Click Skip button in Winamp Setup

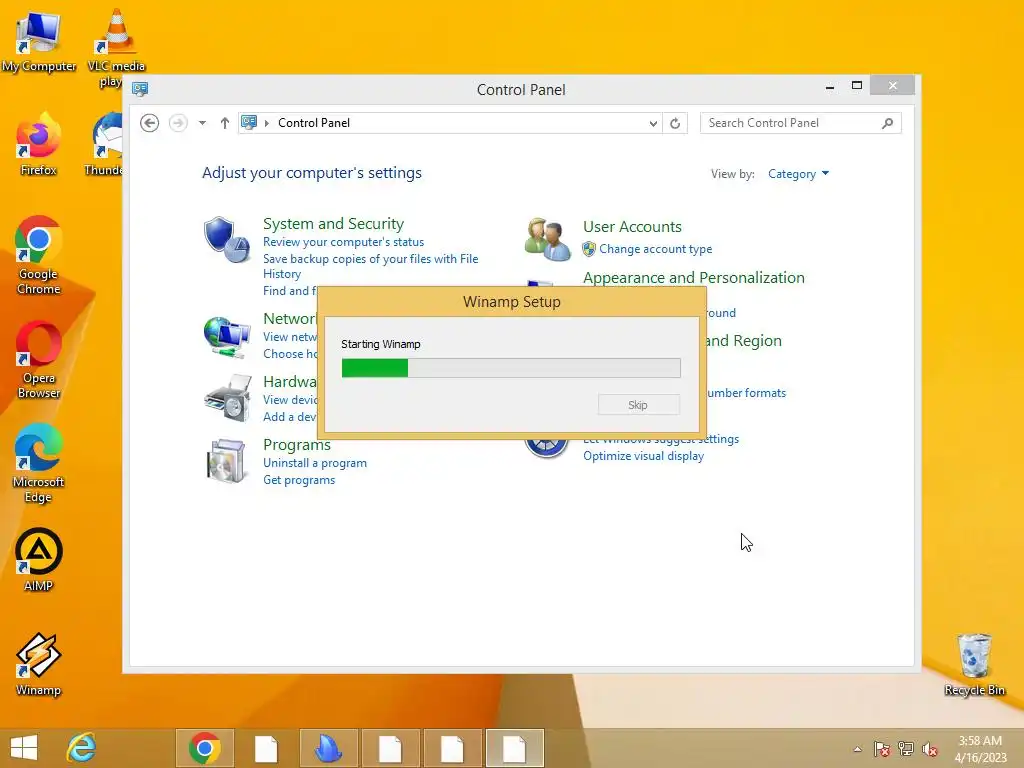(x=639, y=405)
